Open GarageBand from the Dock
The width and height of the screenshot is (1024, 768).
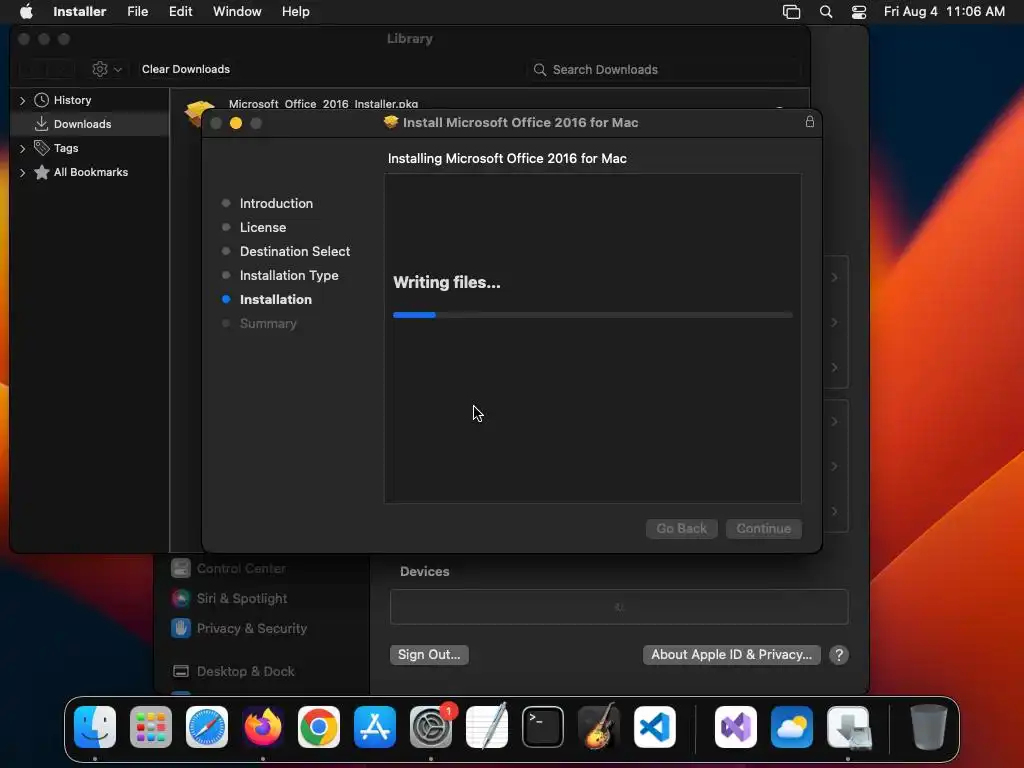pyautogui.click(x=599, y=726)
